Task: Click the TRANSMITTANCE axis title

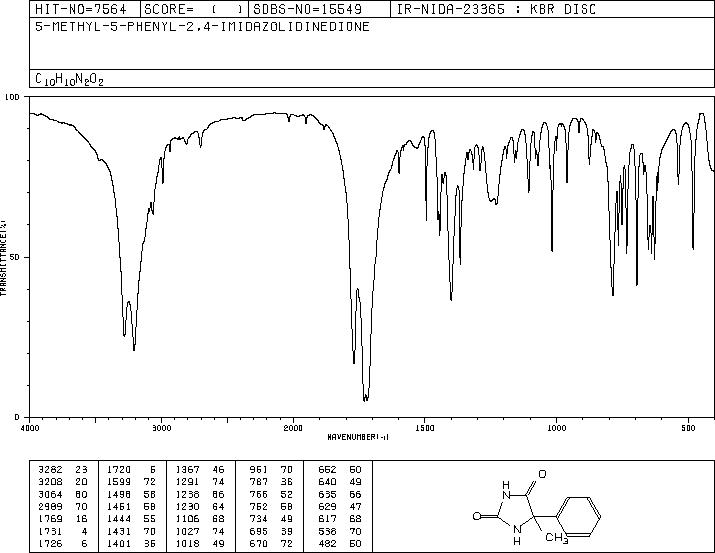Action: [3, 258]
